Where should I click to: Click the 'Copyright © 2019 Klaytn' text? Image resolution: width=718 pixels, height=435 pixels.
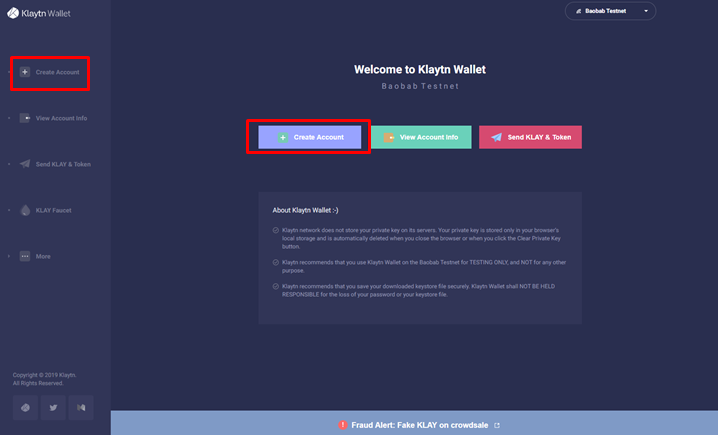(44, 375)
